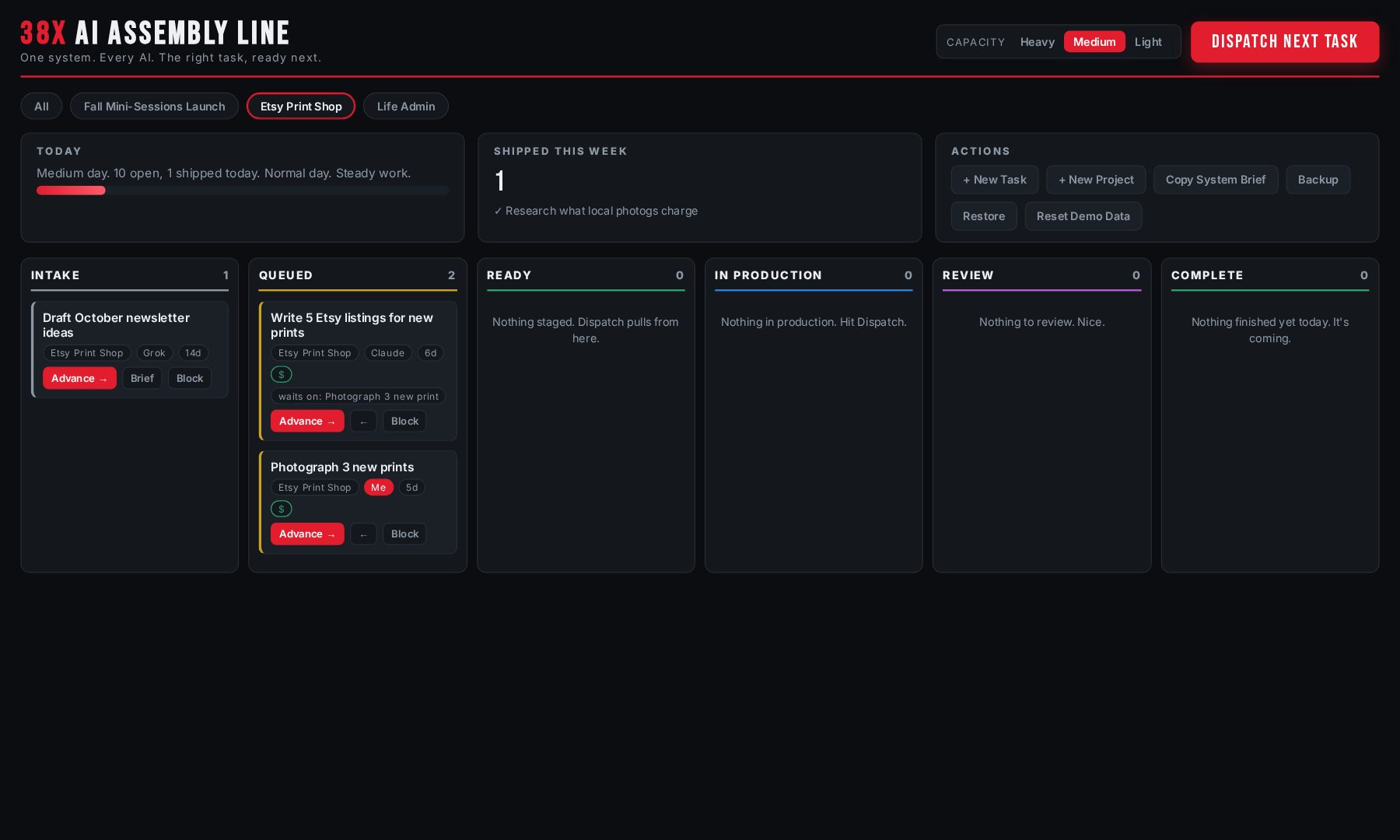Click the 14d tag on newsletter card
1400x840 pixels.
pos(193,353)
